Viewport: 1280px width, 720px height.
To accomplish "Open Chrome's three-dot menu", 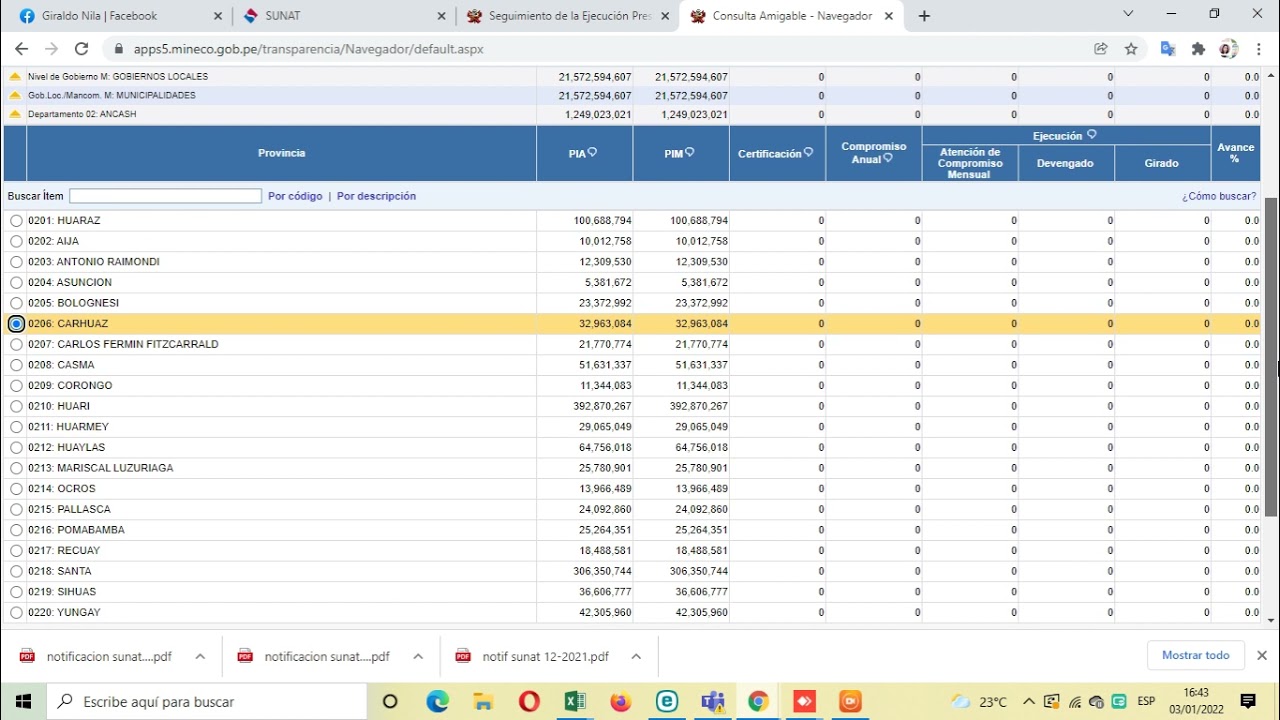I will tap(1259, 48).
